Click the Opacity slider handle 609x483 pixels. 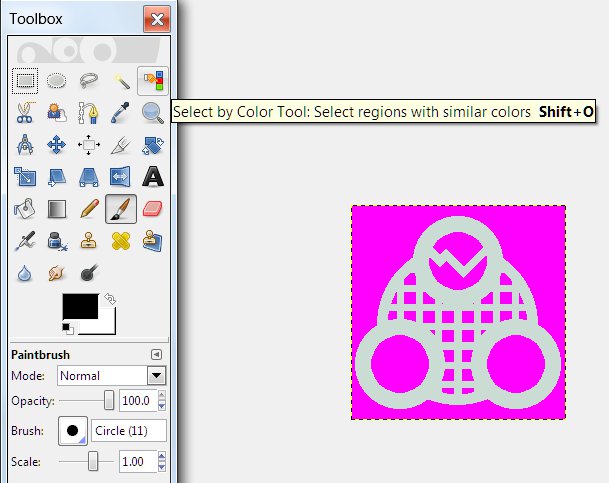[x=108, y=401]
